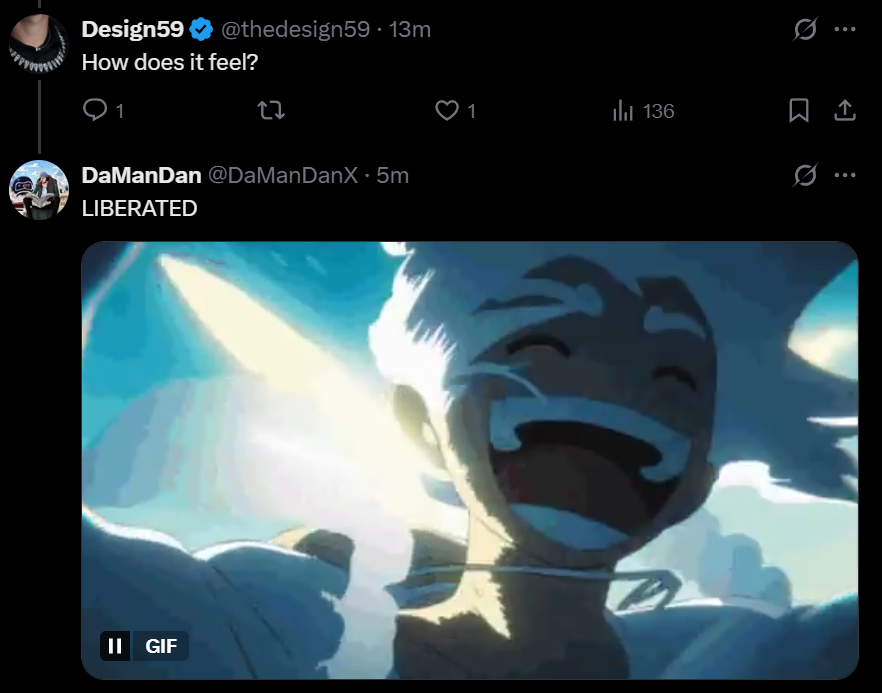The width and height of the screenshot is (882, 693).
Task: Like the "How does it feel?" tweet
Action: tap(456, 110)
